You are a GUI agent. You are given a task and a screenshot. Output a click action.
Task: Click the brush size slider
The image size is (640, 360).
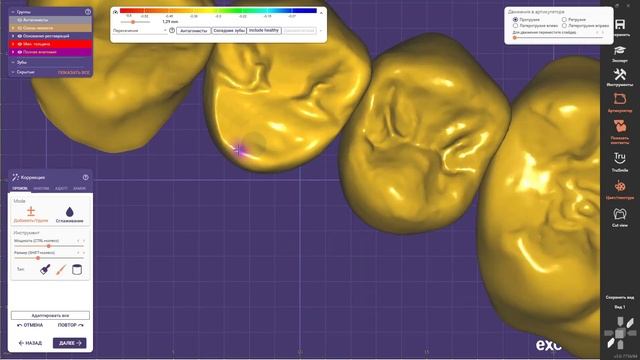pos(49,258)
